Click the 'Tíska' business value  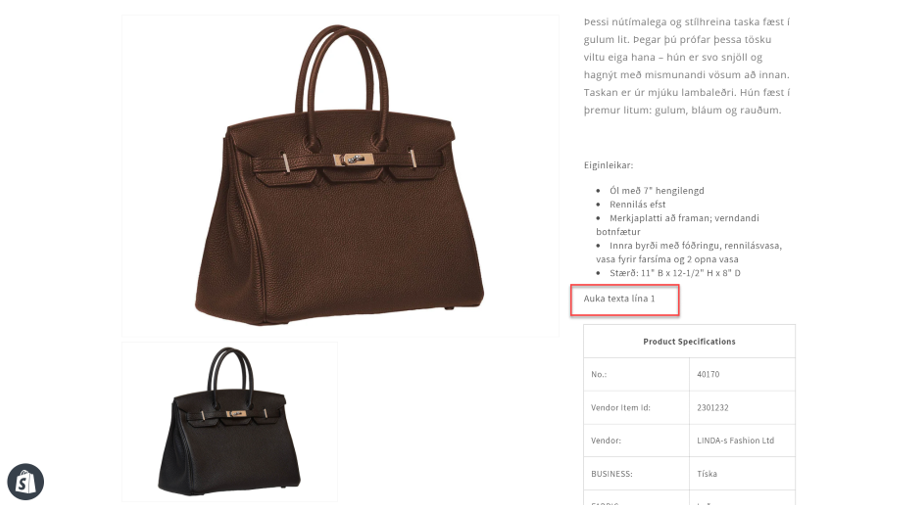[x=707, y=474]
